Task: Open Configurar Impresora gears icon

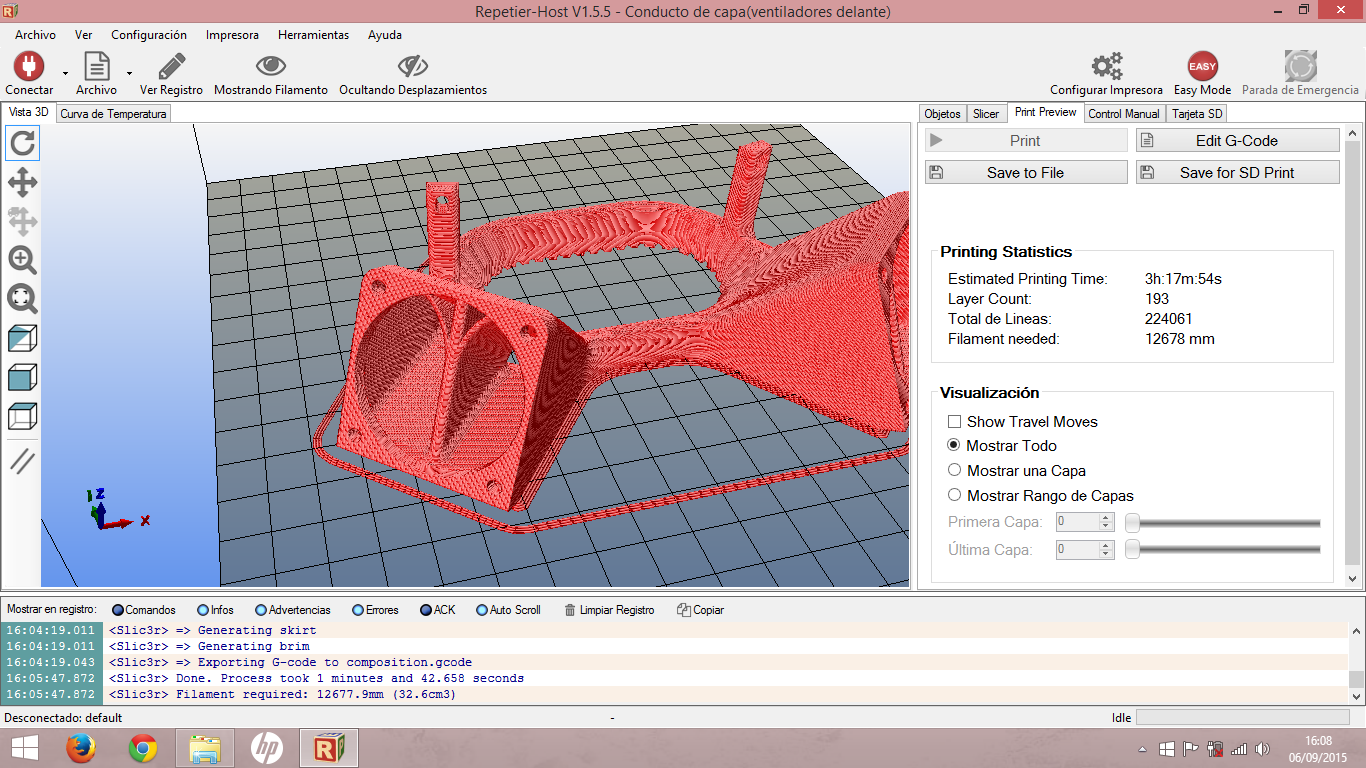Action: pos(1106,66)
